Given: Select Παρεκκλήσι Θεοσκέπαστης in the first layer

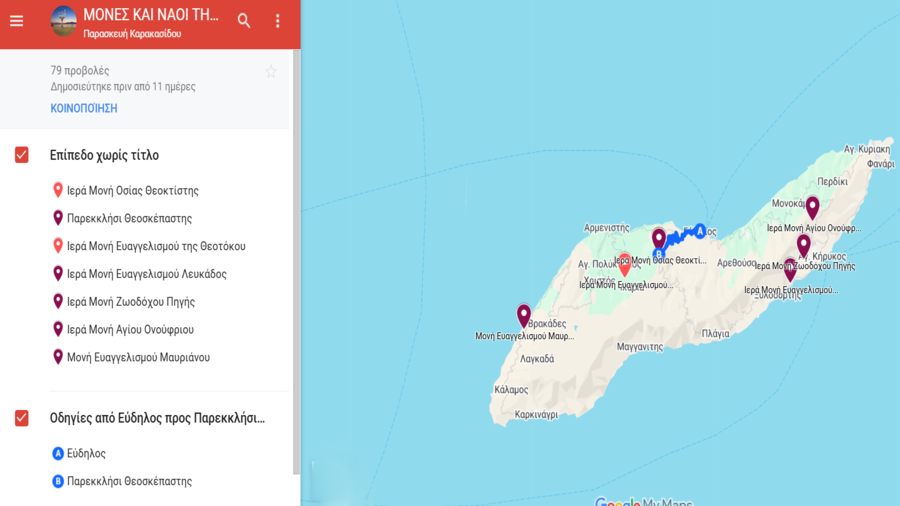Looking at the screenshot, I should coord(129,218).
